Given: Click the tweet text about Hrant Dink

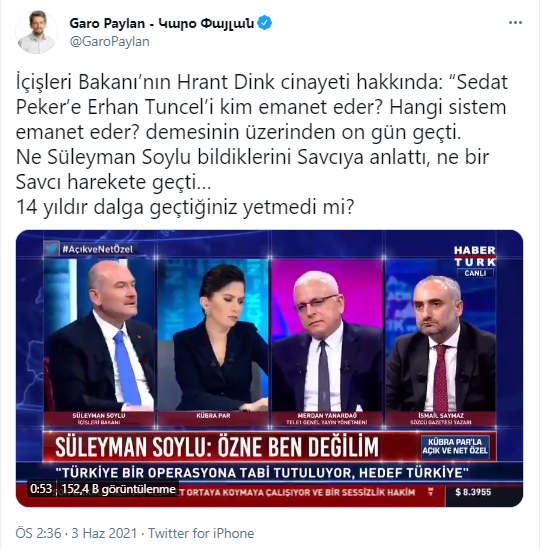Looking at the screenshot, I should pyautogui.click(x=262, y=145).
